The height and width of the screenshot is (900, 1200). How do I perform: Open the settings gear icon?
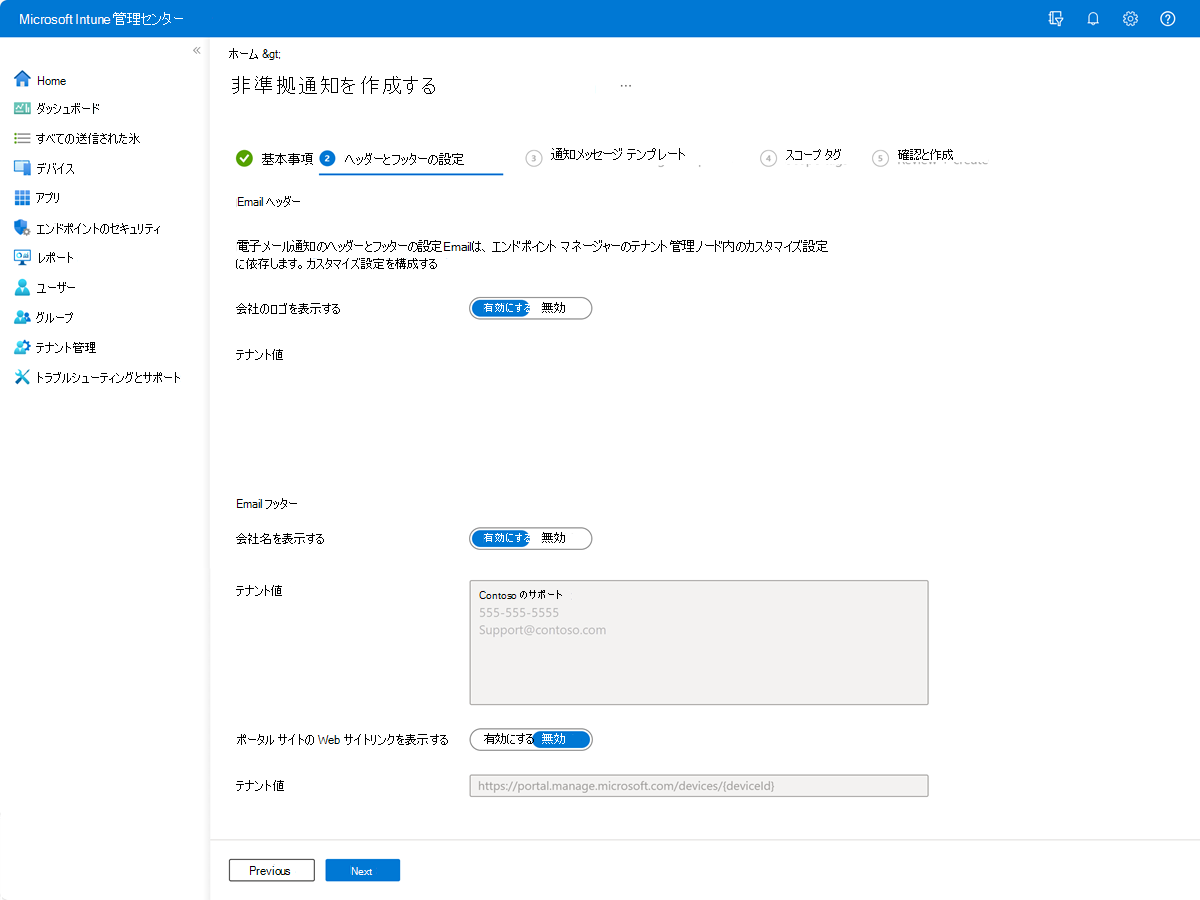click(x=1130, y=19)
